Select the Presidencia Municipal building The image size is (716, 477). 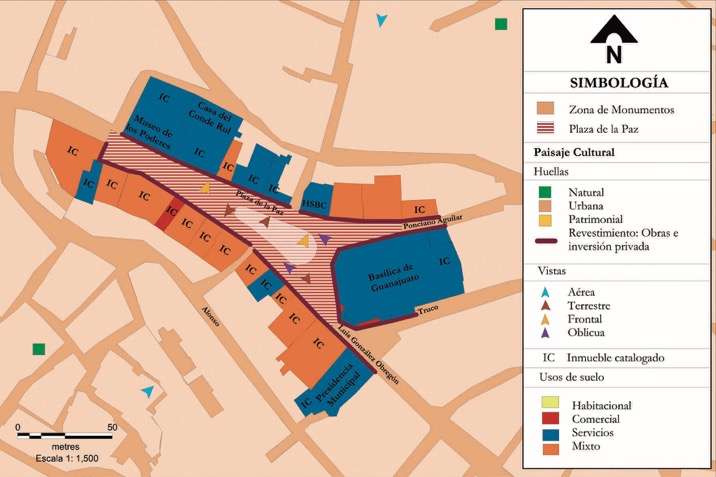(x=335, y=385)
